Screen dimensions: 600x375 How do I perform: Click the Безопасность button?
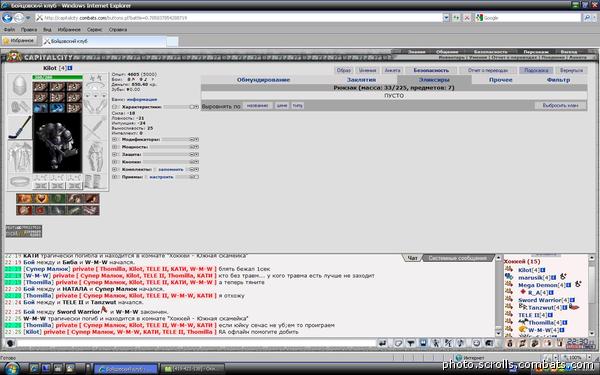click(431, 70)
